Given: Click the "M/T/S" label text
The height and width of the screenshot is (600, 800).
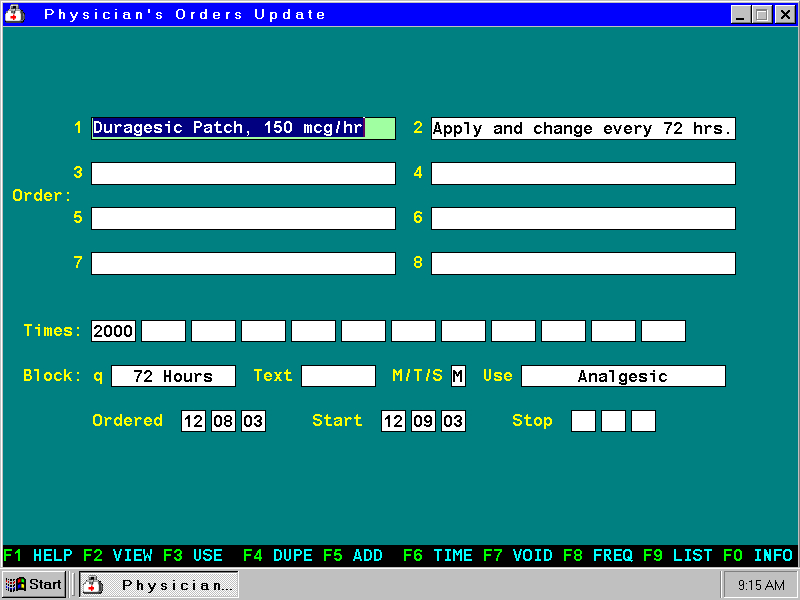Looking at the screenshot, I should 417,376.
